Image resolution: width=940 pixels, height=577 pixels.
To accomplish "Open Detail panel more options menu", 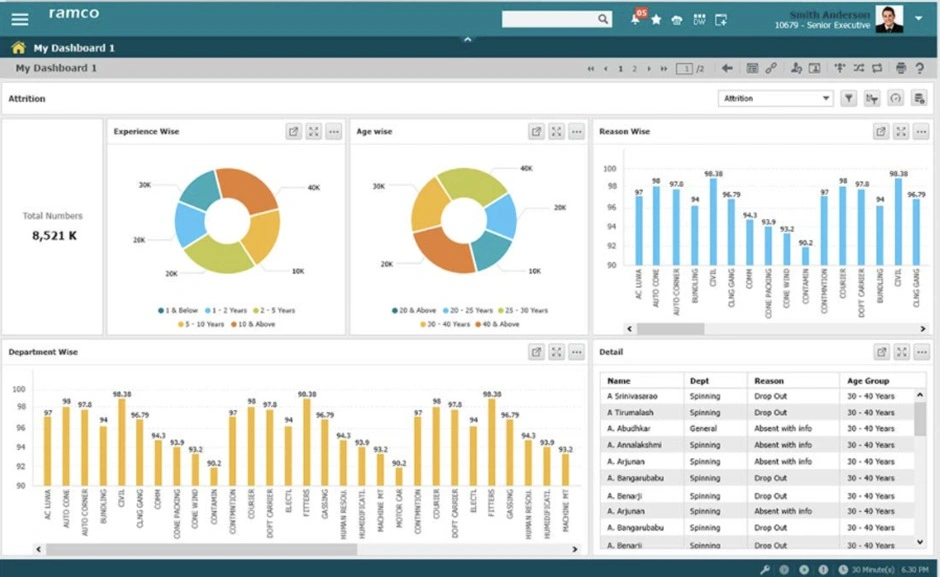I will coord(922,352).
